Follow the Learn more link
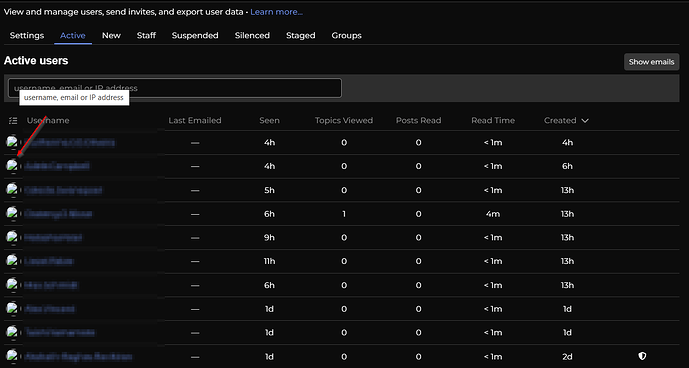 [276, 12]
